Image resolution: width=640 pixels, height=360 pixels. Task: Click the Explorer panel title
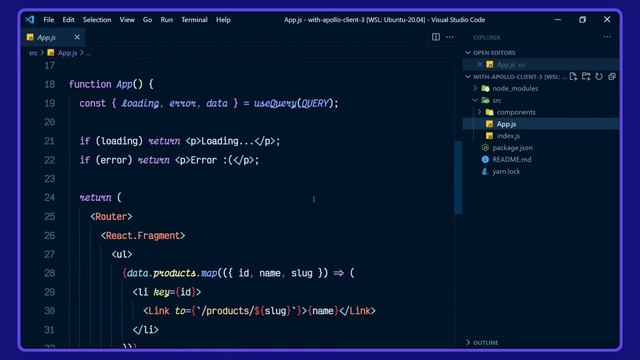[487, 37]
